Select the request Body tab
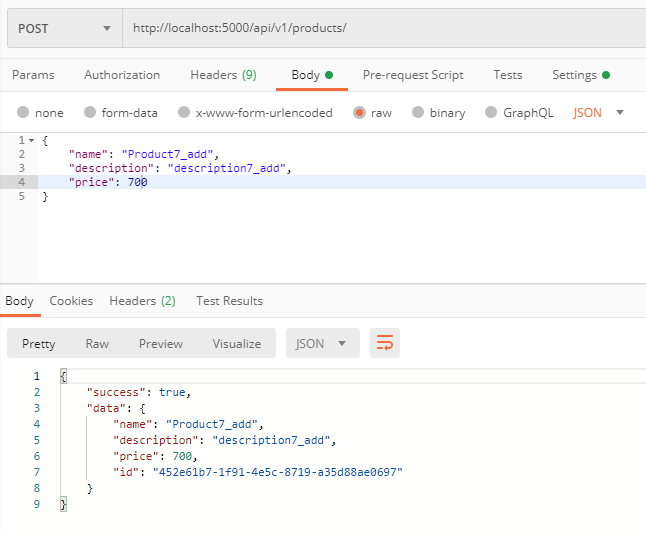The height and width of the screenshot is (533, 646). tap(312, 75)
